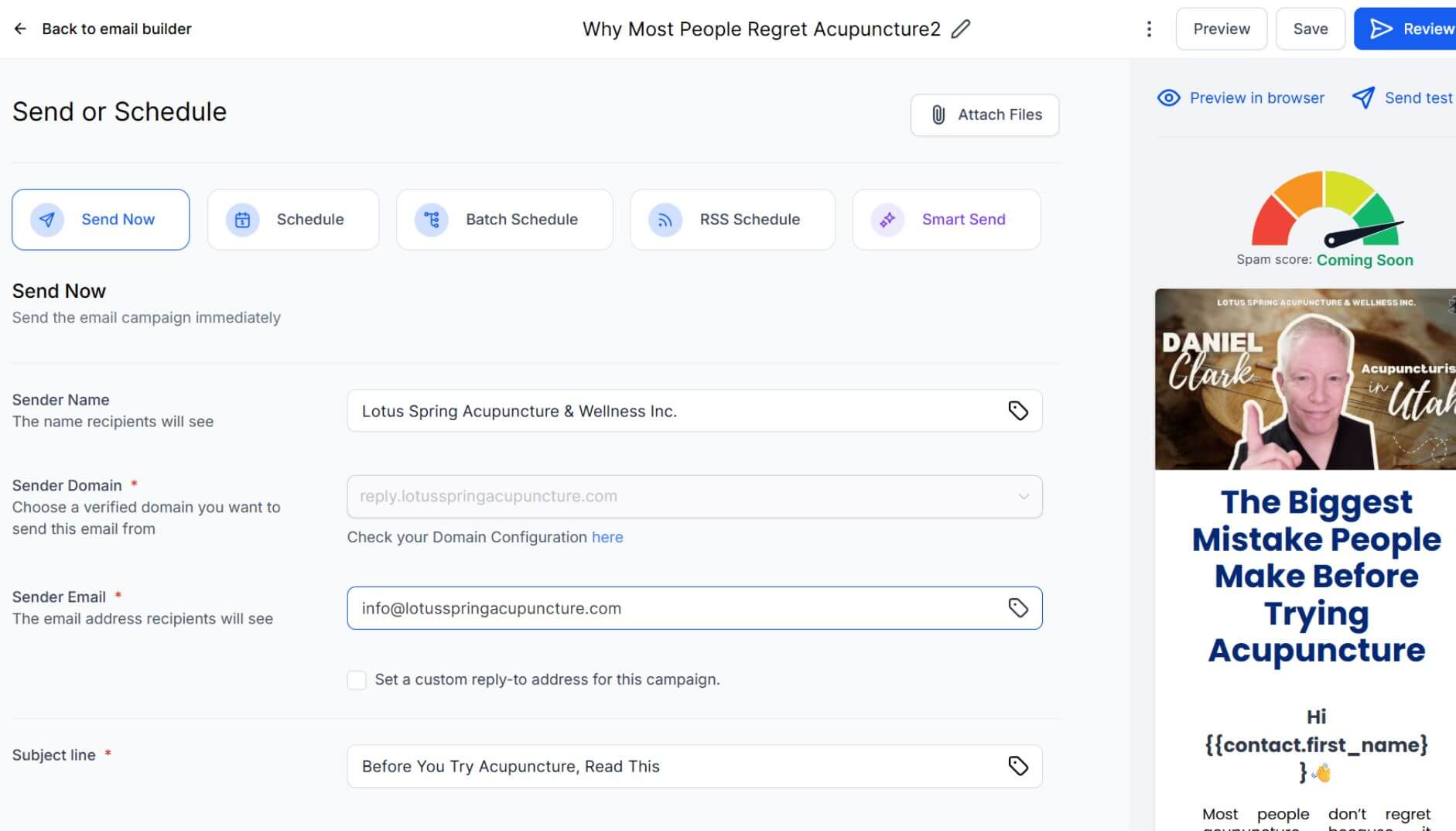Switch to the Schedule option
This screenshot has height=831, width=1456.
click(293, 220)
